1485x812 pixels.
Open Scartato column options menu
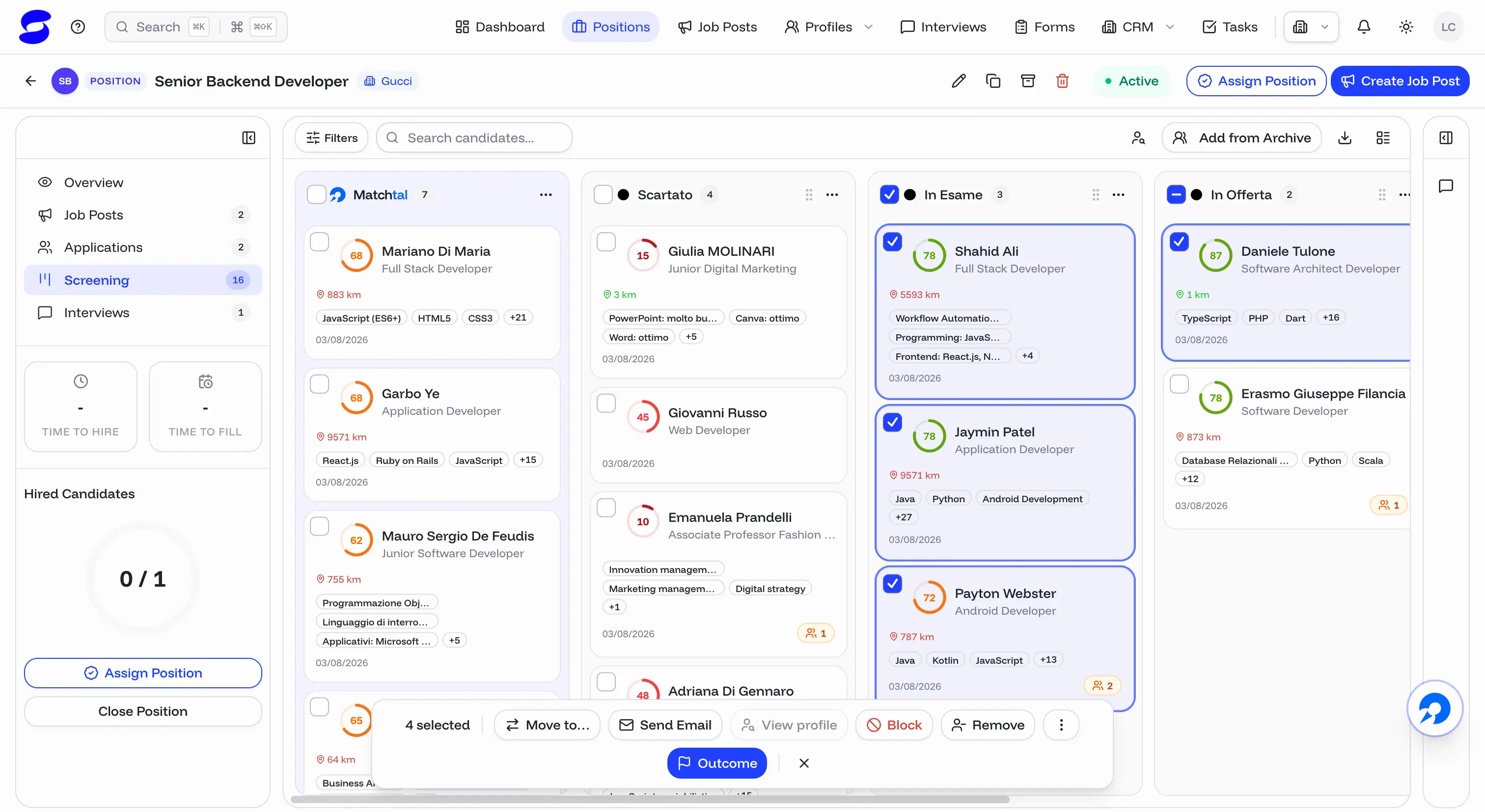click(x=832, y=195)
